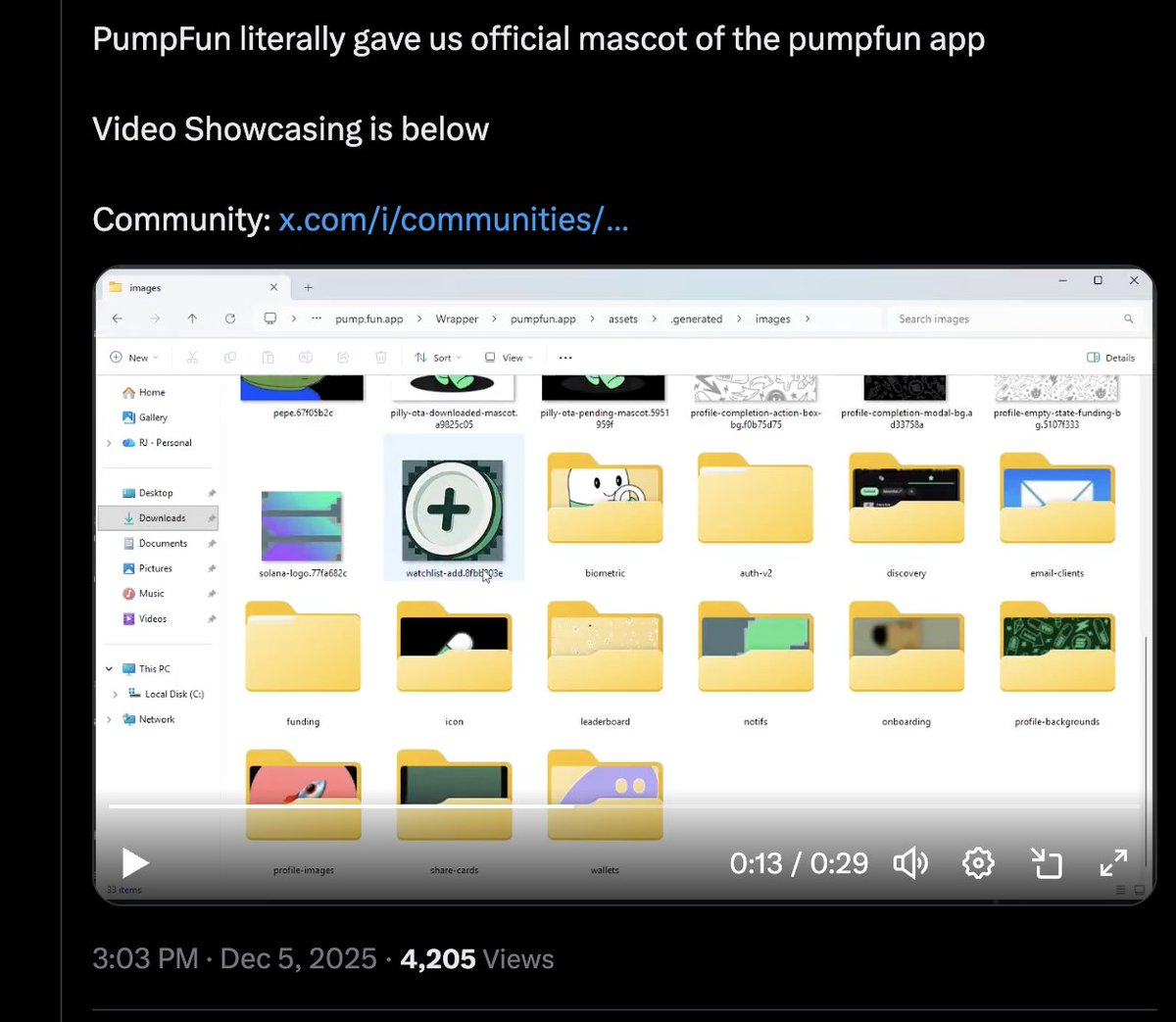Open the New item menu

click(x=133, y=358)
